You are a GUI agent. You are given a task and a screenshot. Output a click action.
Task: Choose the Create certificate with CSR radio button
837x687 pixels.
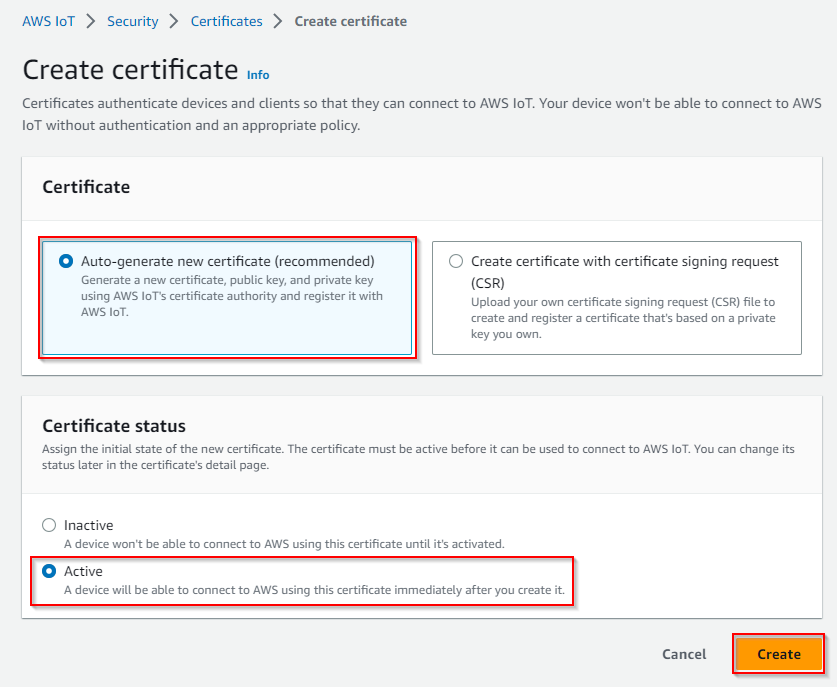click(x=456, y=261)
